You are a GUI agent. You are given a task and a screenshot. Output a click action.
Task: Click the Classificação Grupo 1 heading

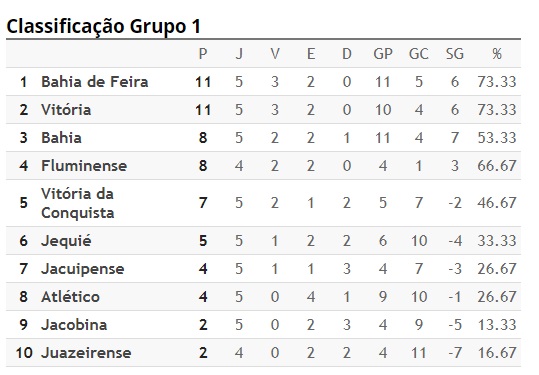[x=103, y=27]
